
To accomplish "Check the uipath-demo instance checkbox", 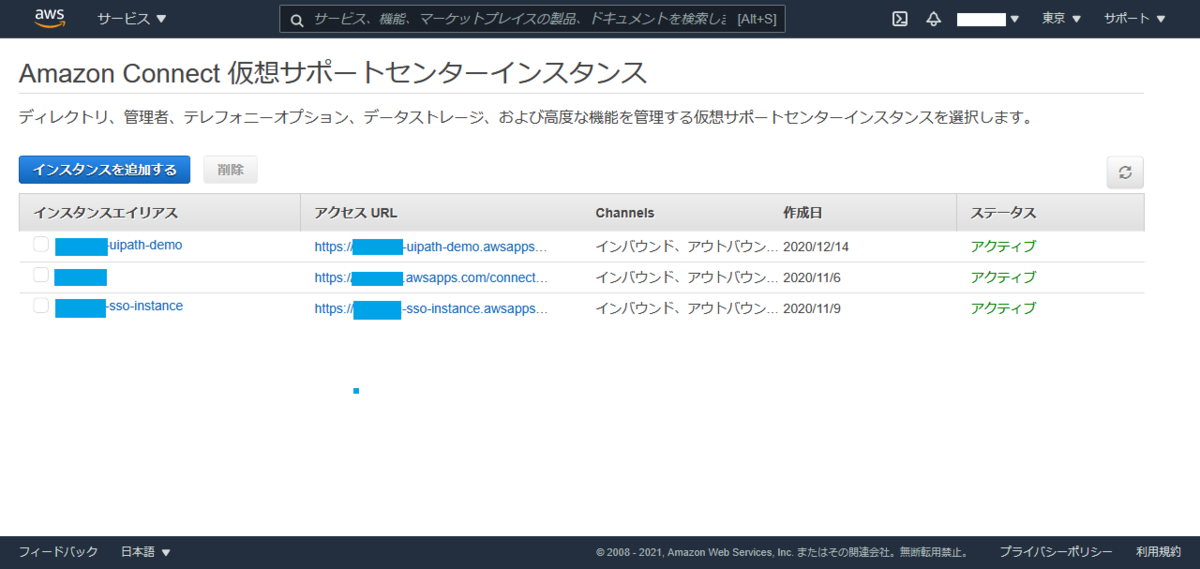I will tap(41, 244).
